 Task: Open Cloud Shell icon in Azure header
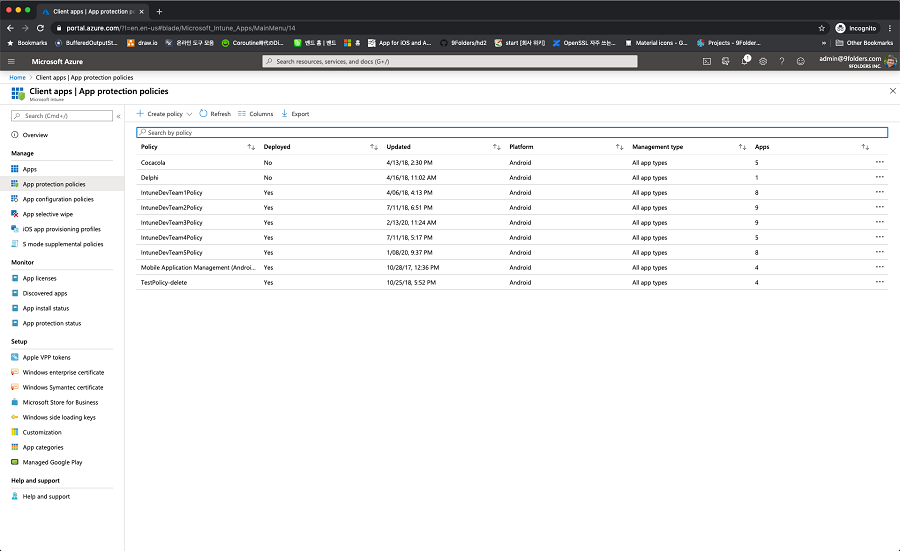click(x=707, y=61)
